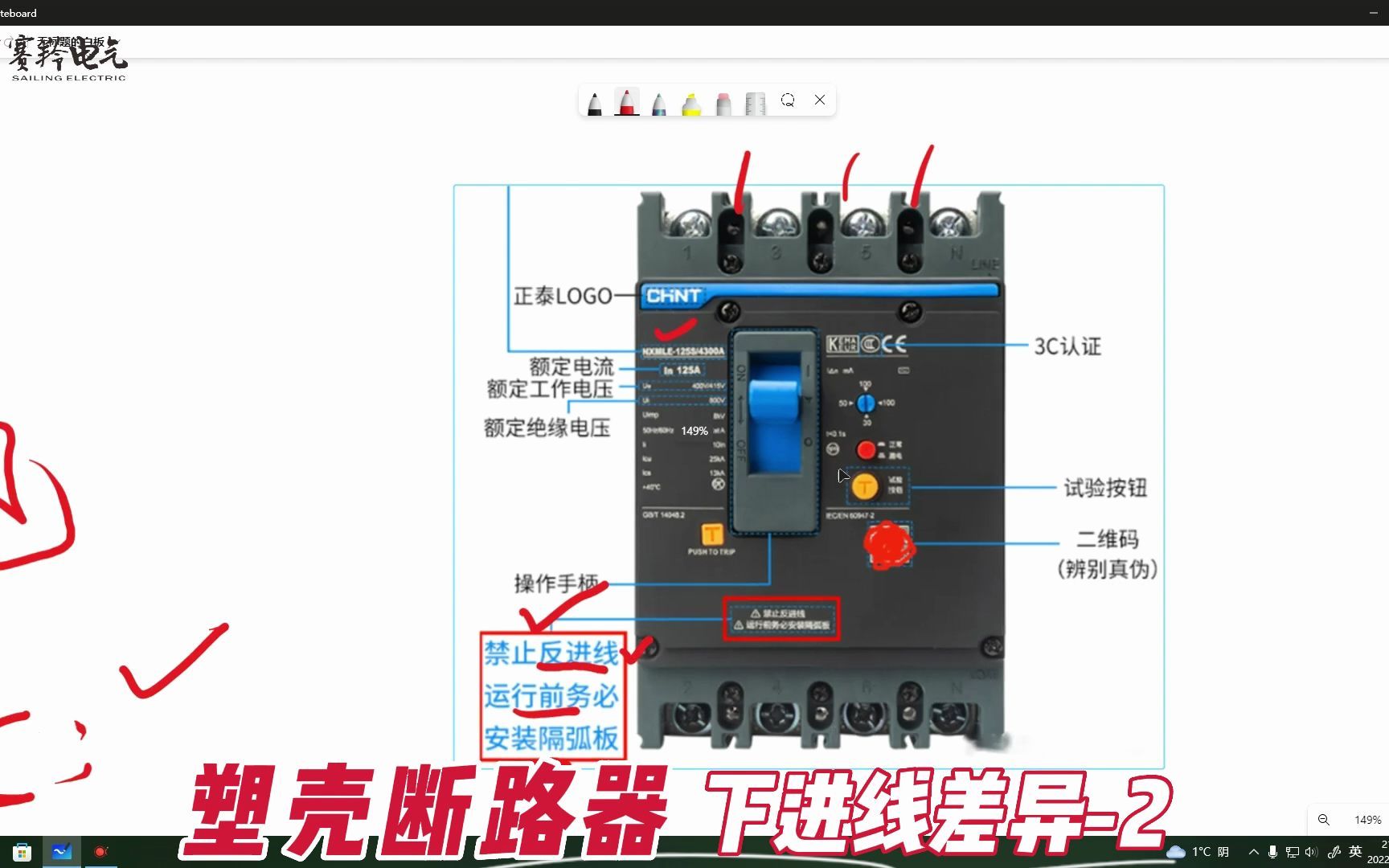Expand the hidden system tray icons
1389x868 pixels.
[x=1254, y=852]
